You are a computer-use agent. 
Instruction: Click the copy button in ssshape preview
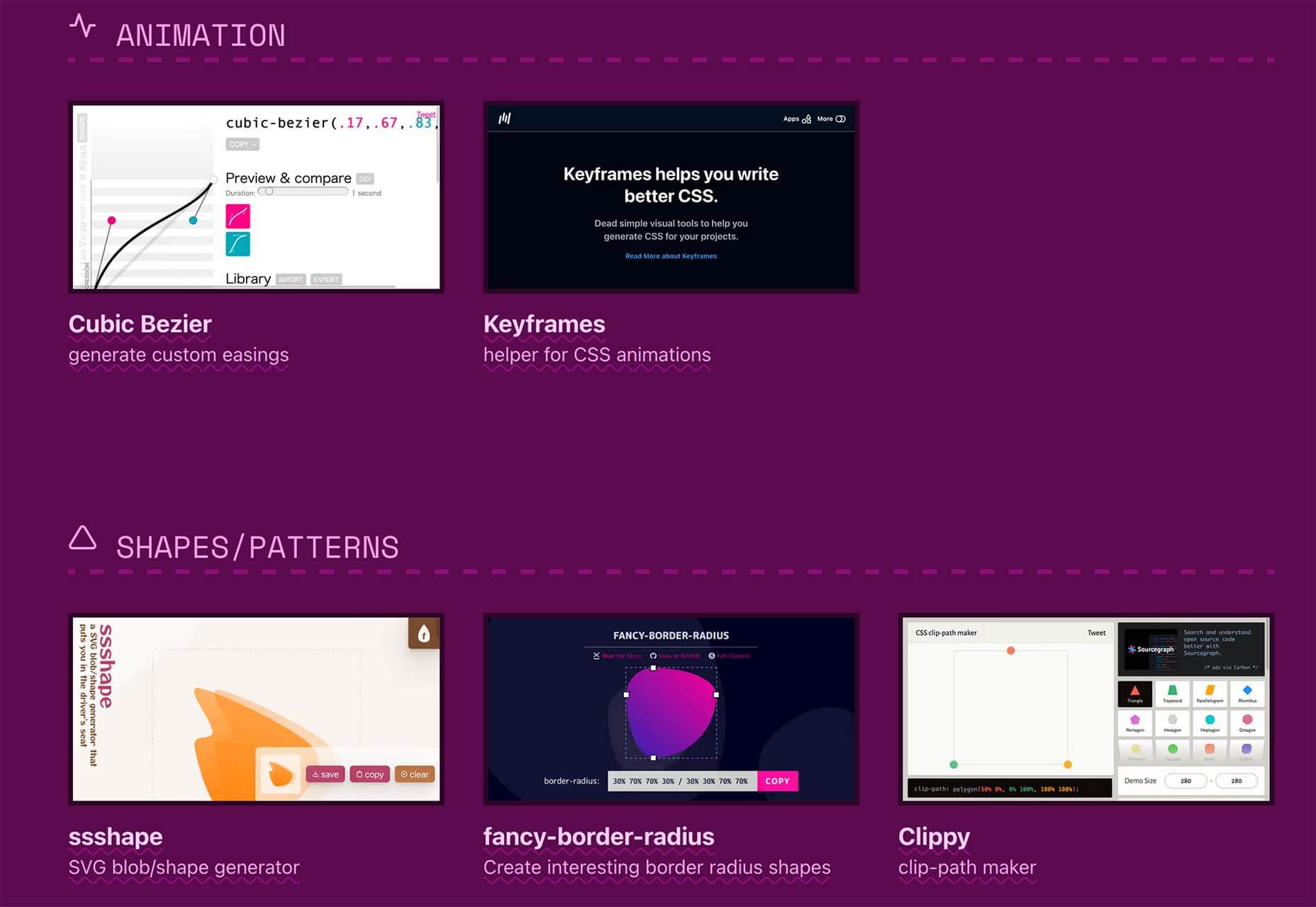click(x=369, y=774)
